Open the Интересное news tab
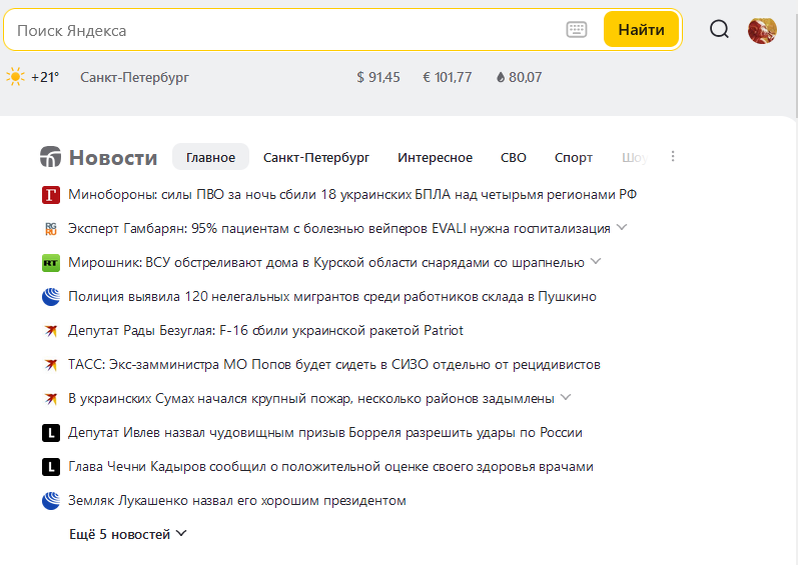Viewport: 798px width, 565px height. point(435,157)
